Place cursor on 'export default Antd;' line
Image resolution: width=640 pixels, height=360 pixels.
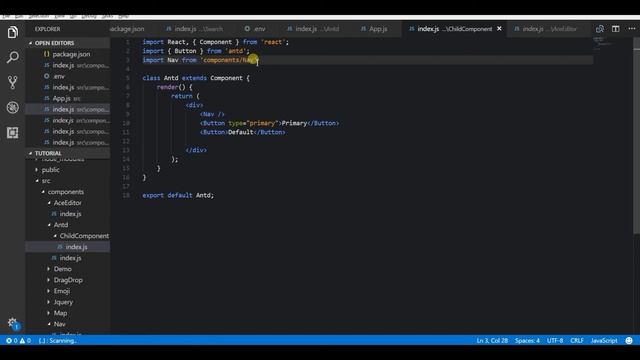click(x=178, y=195)
